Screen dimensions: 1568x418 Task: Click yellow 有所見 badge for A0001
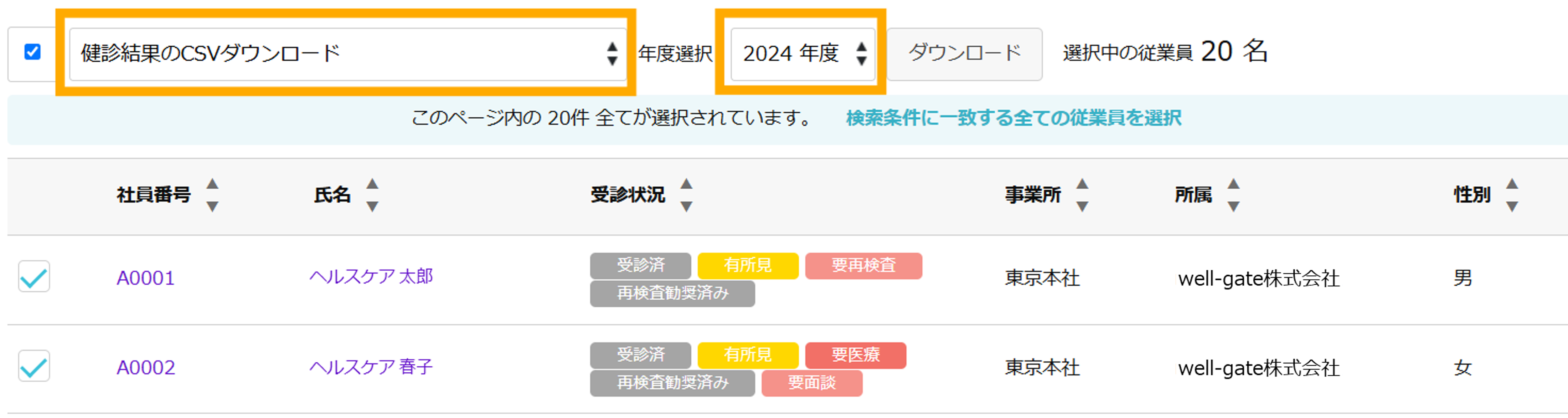[x=748, y=266]
